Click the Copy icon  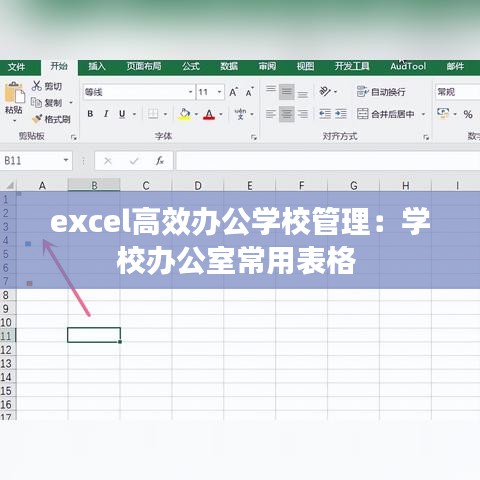(x=36, y=102)
